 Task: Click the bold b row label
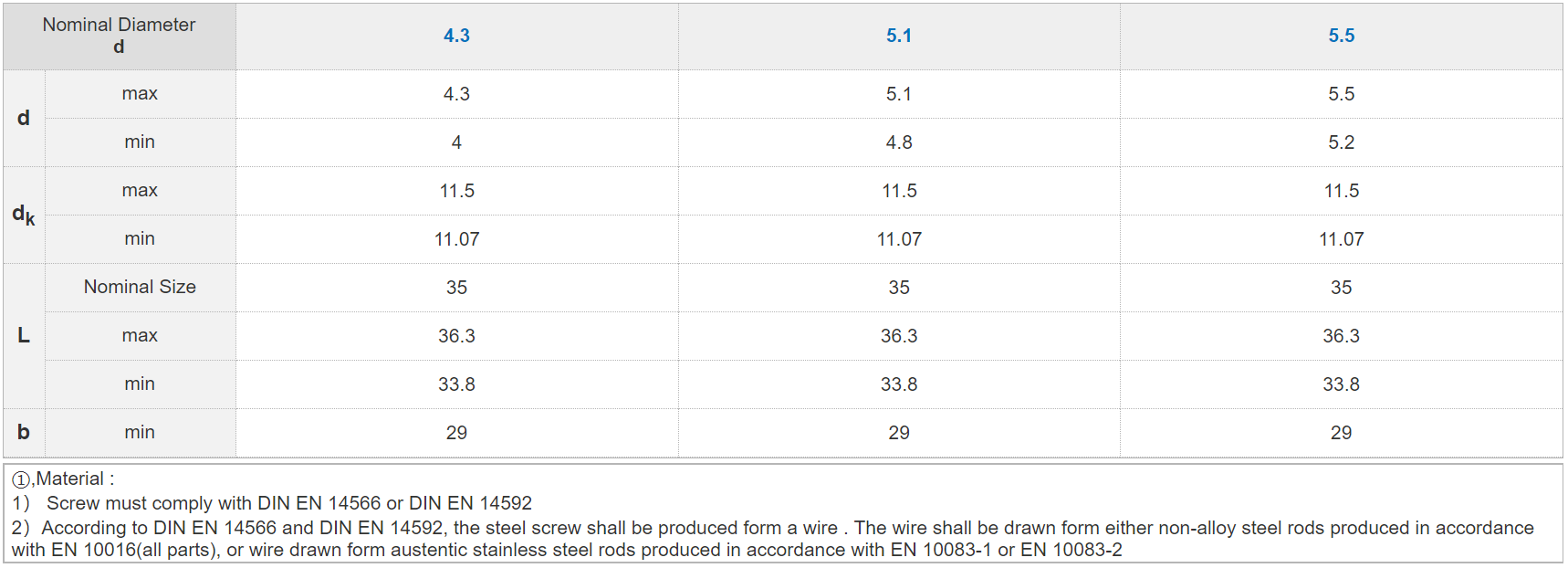24,432
